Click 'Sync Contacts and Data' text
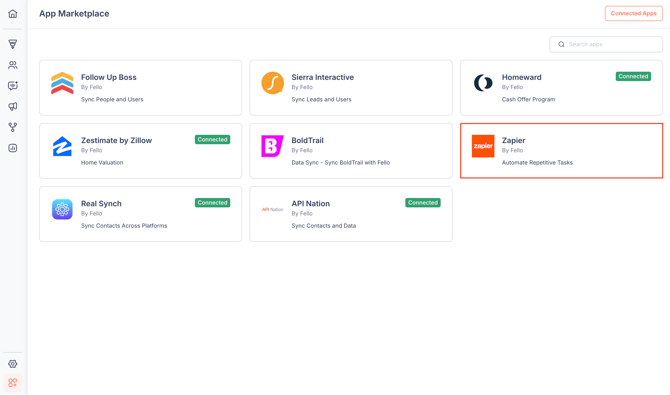The image size is (670, 395). [x=323, y=226]
